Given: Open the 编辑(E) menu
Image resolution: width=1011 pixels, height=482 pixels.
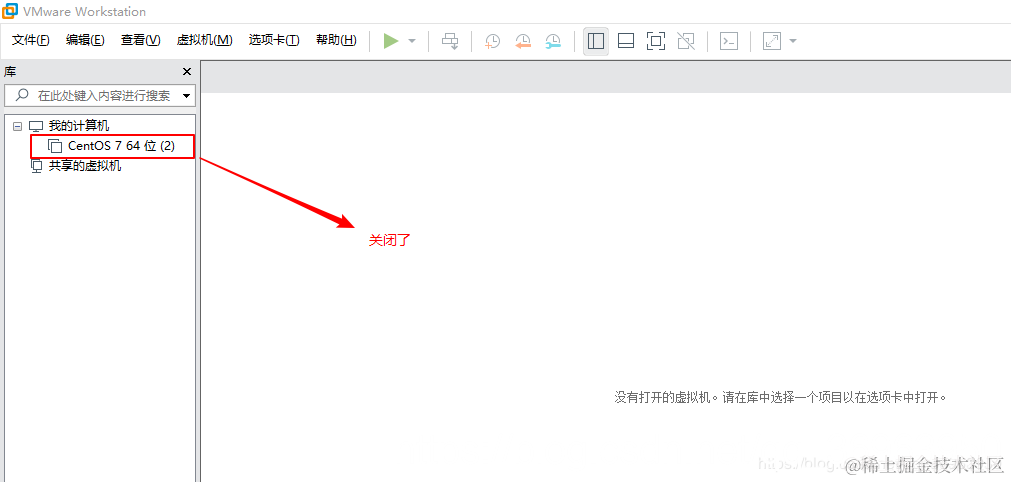Looking at the screenshot, I should click(85, 41).
